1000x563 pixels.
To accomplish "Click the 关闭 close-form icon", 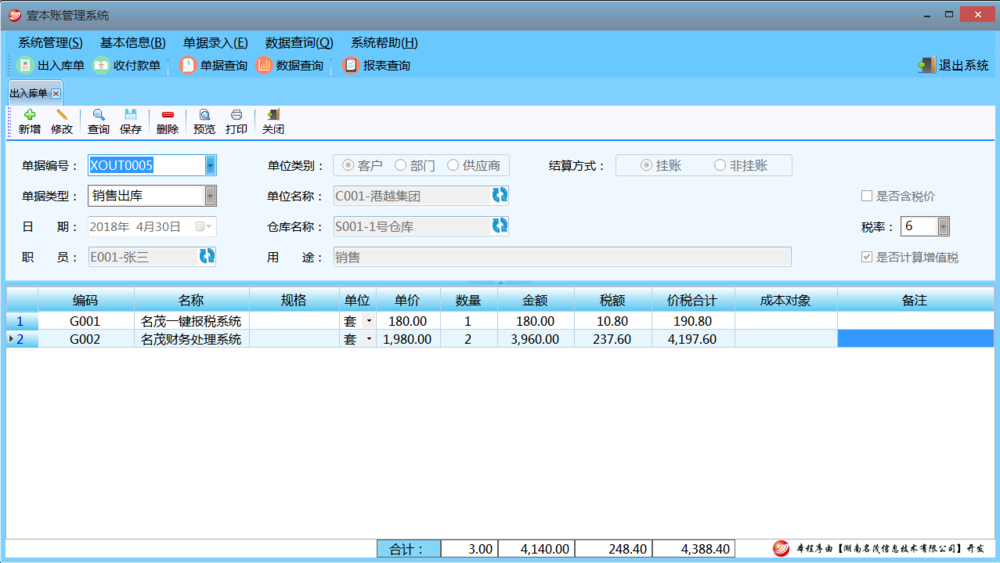I will tap(273, 115).
